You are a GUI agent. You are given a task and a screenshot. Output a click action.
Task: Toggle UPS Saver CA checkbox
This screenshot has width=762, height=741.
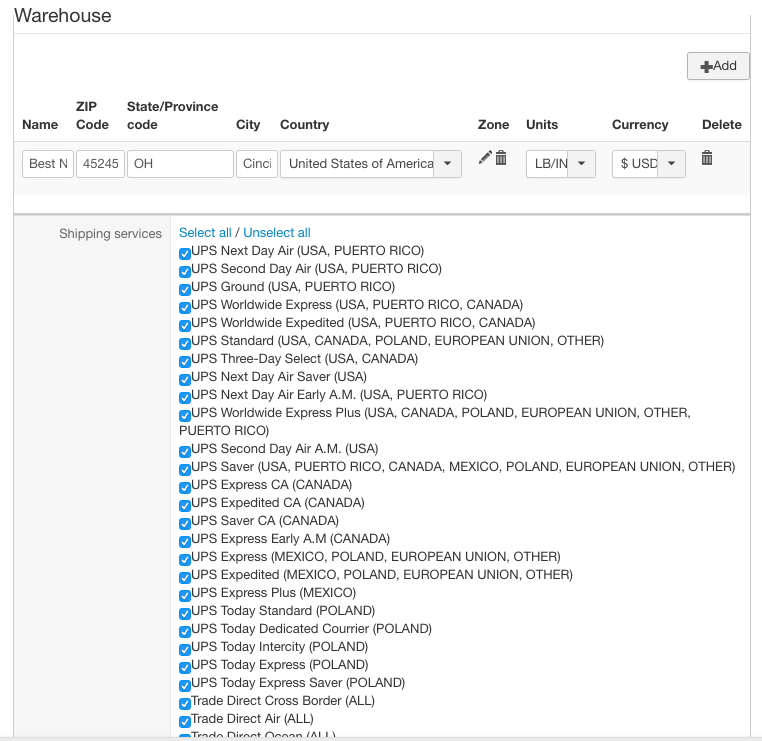(x=185, y=523)
